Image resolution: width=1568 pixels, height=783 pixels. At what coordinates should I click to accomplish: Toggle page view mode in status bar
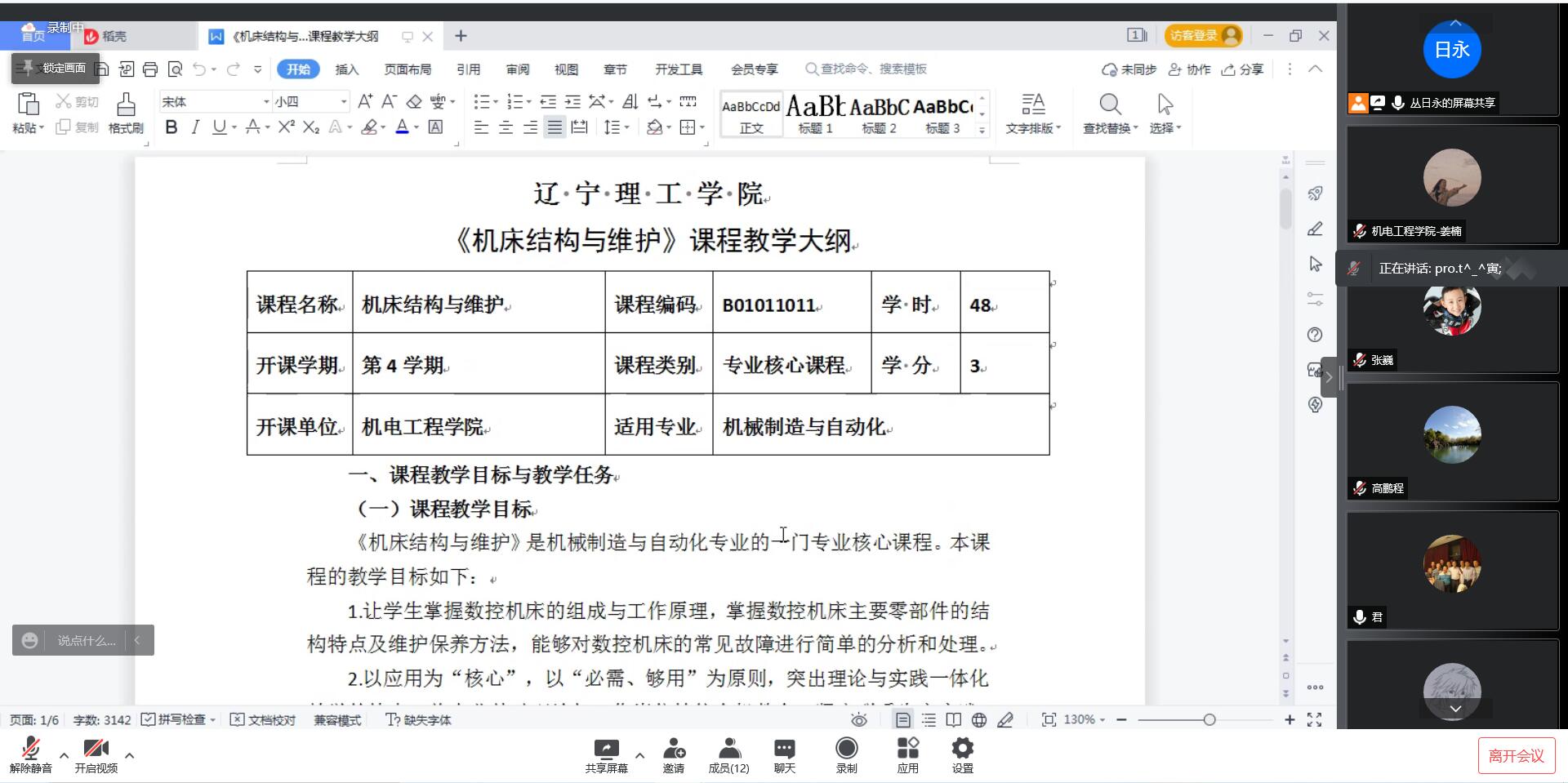click(902, 719)
